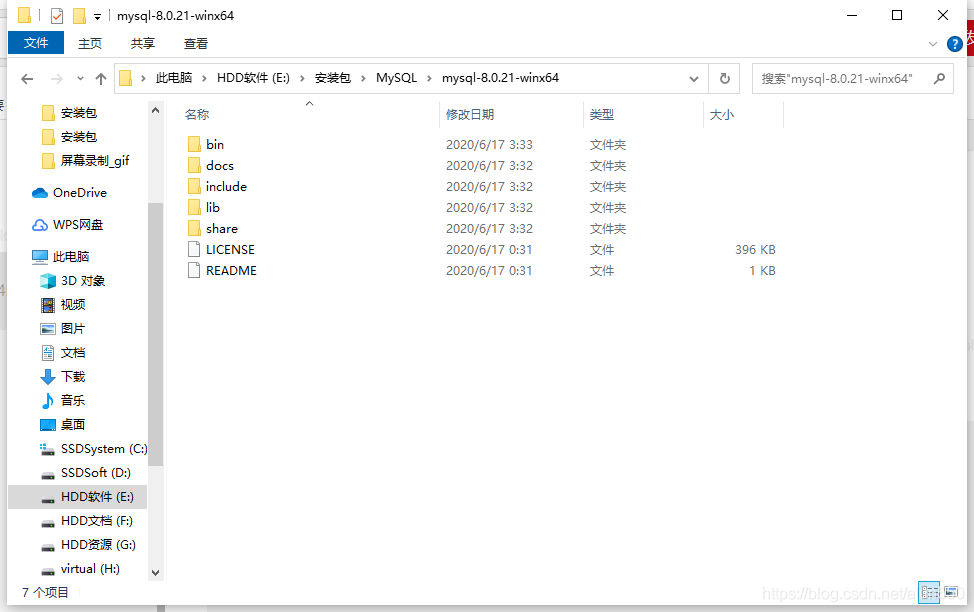The image size is (974, 612).
Task: Select the README file icon
Action: pos(194,270)
